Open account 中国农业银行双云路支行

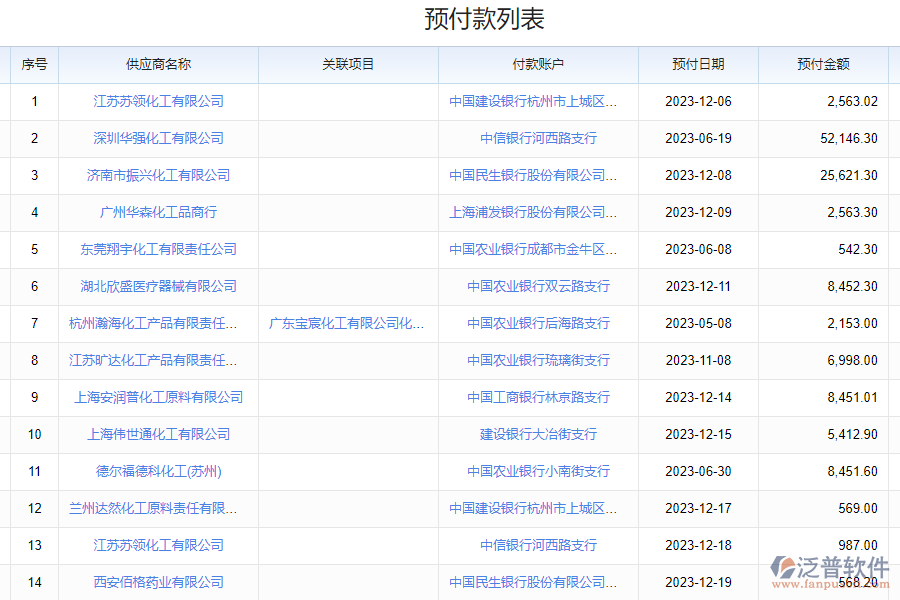click(x=538, y=286)
